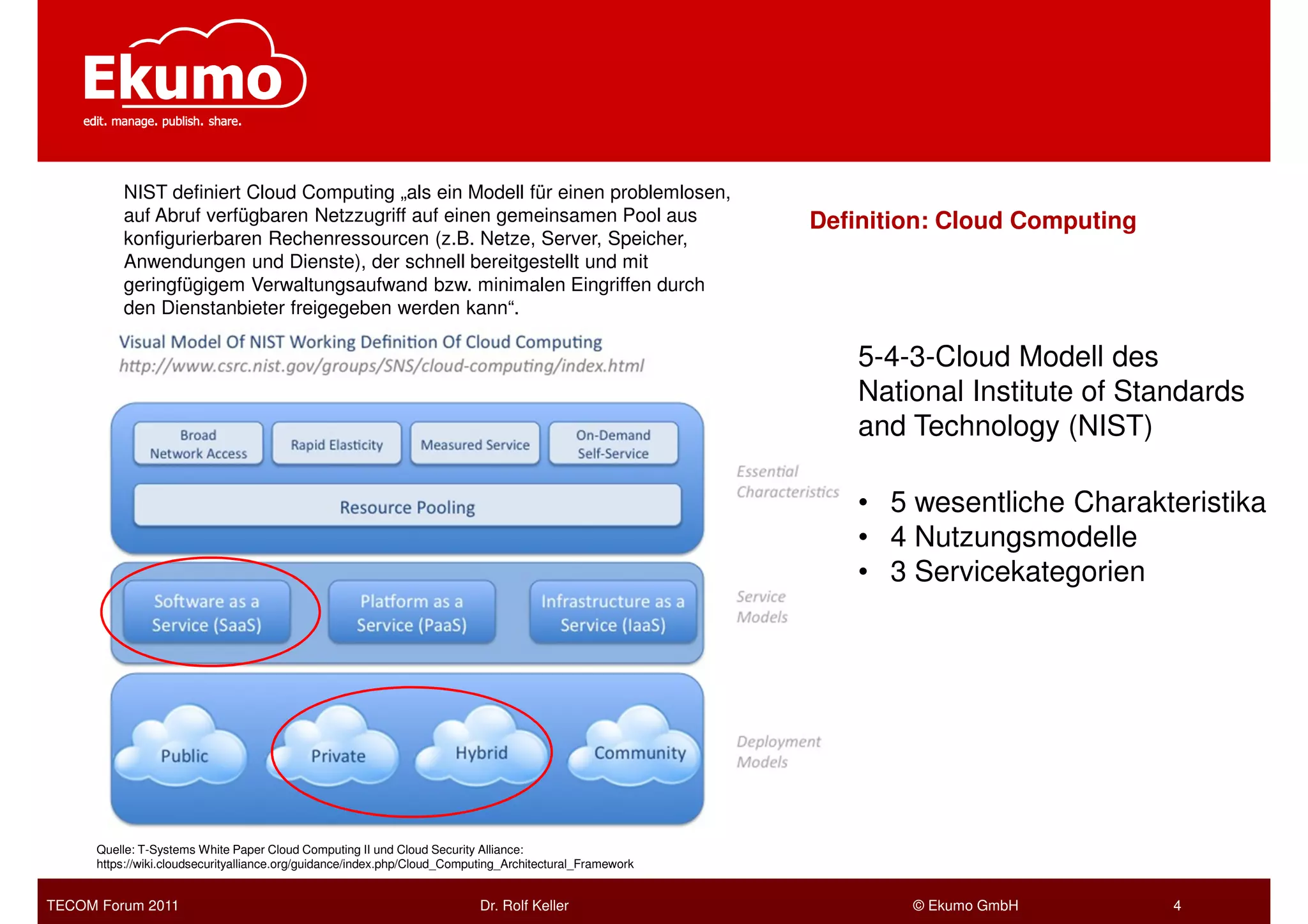Select the Broad Network Access box

pos(198,444)
